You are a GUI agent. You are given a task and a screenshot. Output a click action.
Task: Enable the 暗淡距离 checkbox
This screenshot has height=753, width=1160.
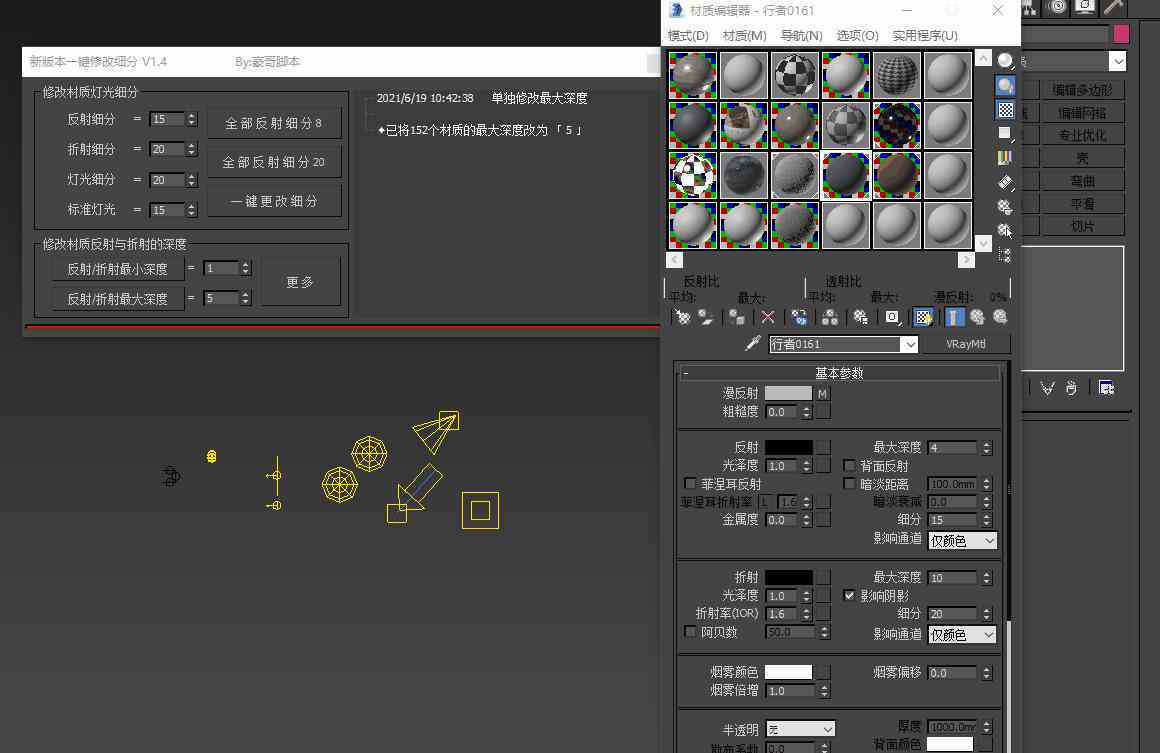(849, 484)
